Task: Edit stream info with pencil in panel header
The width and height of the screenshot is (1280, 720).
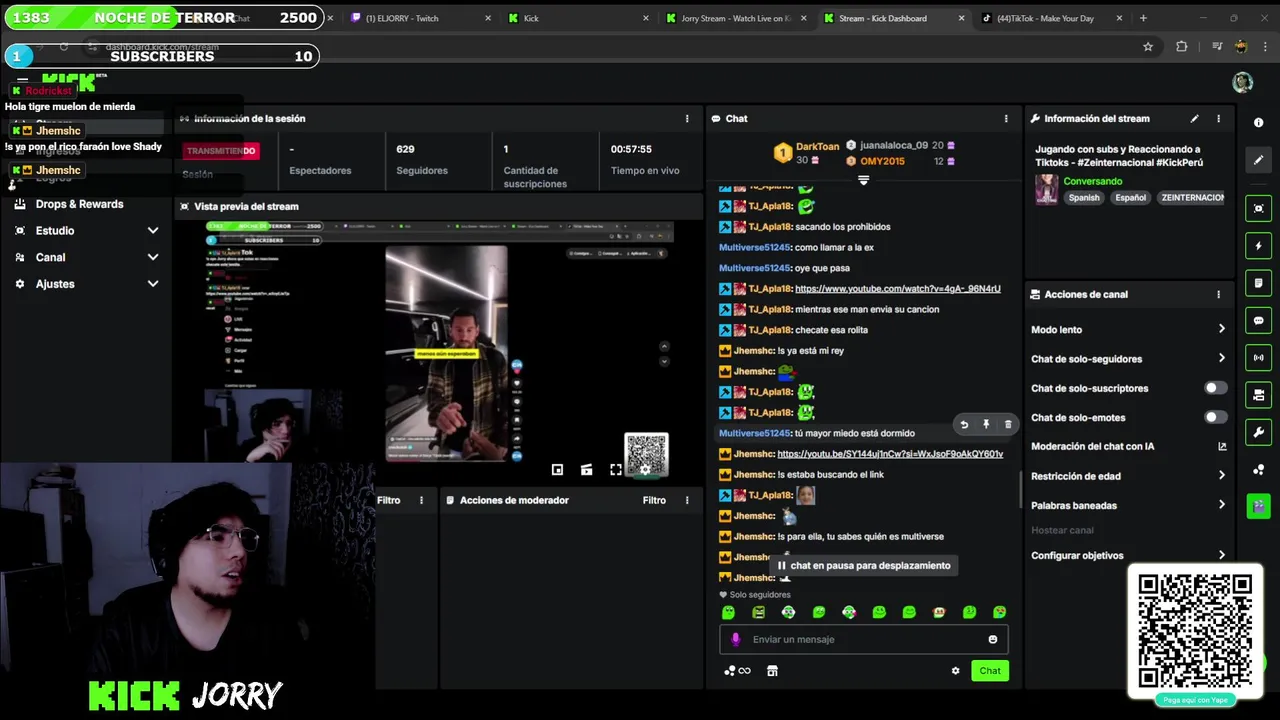Action: pyautogui.click(x=1194, y=118)
